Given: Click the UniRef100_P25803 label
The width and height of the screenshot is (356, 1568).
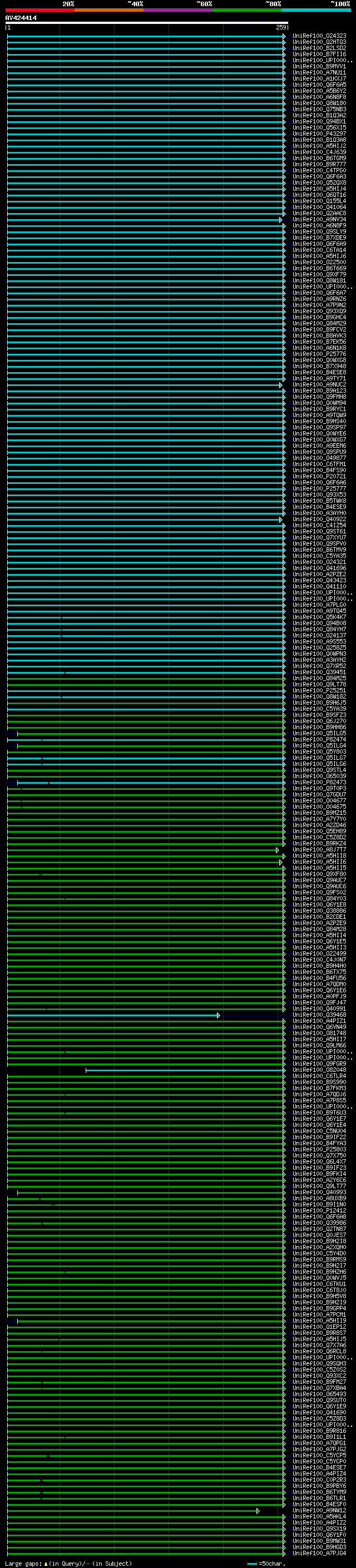Looking at the screenshot, I should 319,1149.
